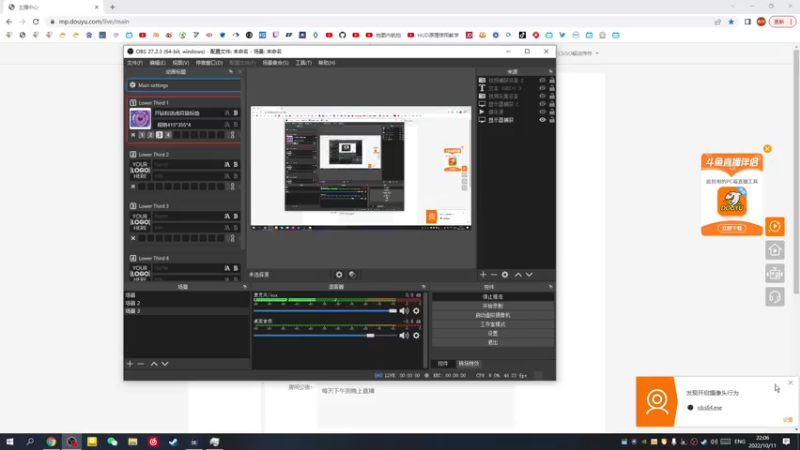
Task: Open the 场景集合(S) menu in OBS
Action: [276, 63]
